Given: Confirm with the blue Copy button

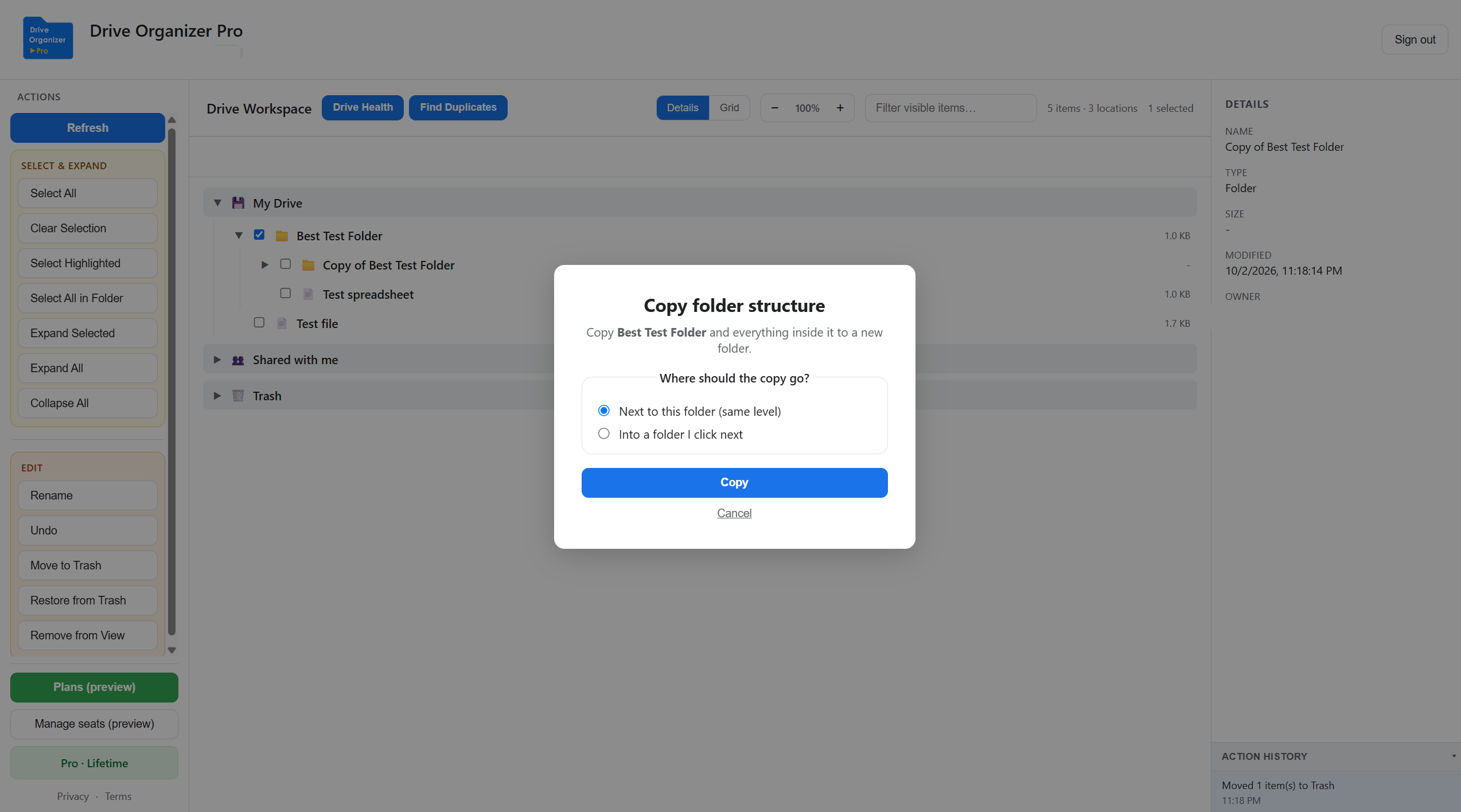Looking at the screenshot, I should [x=734, y=482].
